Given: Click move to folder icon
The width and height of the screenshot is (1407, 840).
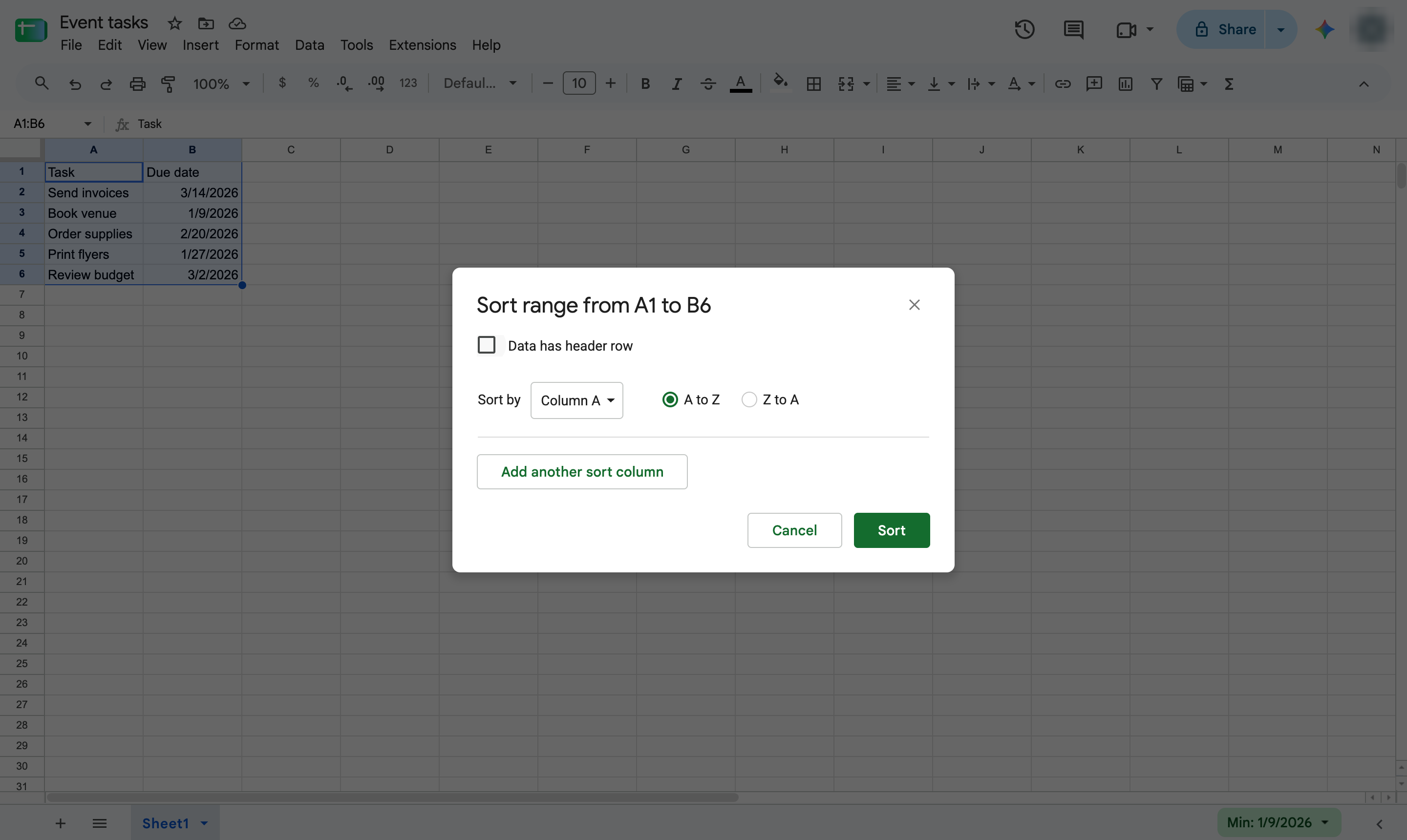Looking at the screenshot, I should [x=206, y=23].
